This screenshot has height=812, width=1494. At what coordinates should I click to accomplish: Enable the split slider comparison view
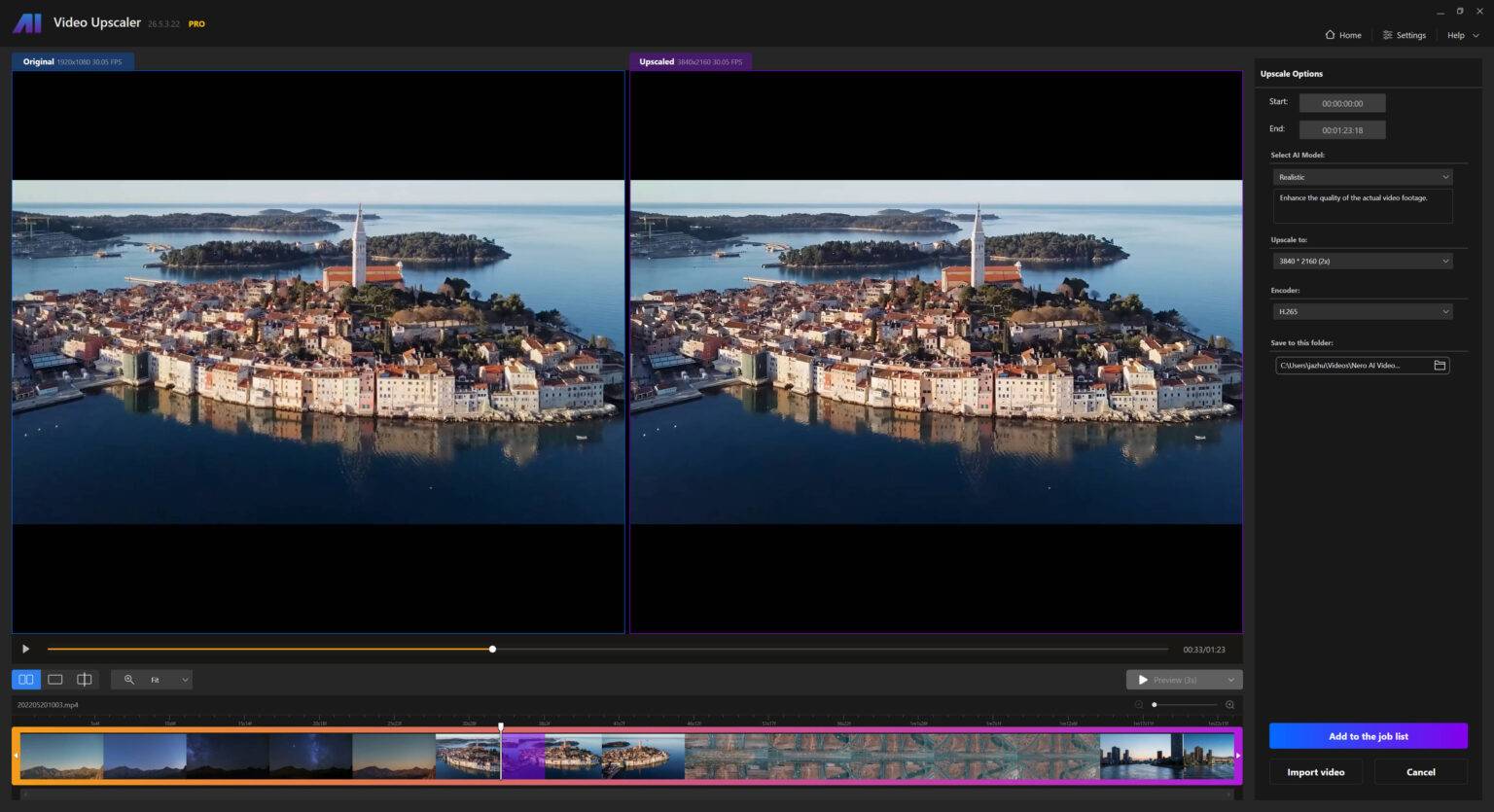85,680
